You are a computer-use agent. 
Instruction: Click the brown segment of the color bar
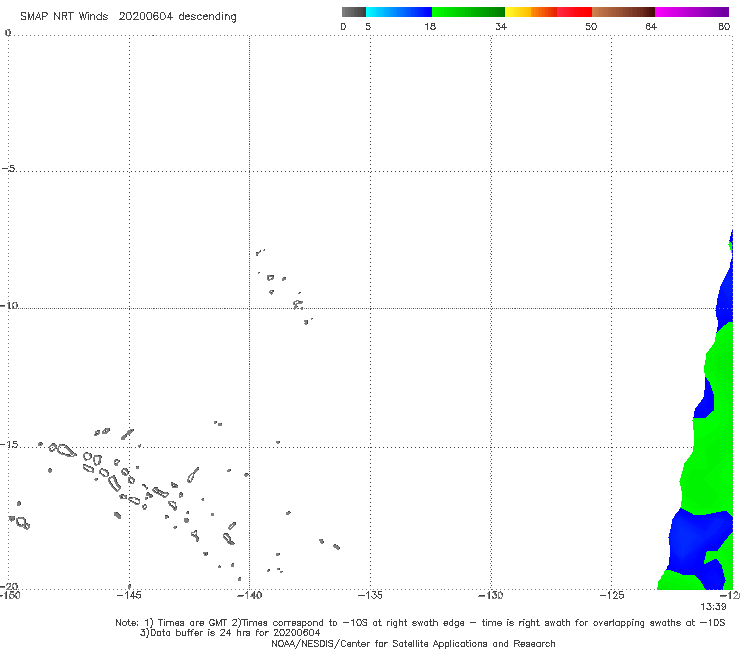pos(623,12)
